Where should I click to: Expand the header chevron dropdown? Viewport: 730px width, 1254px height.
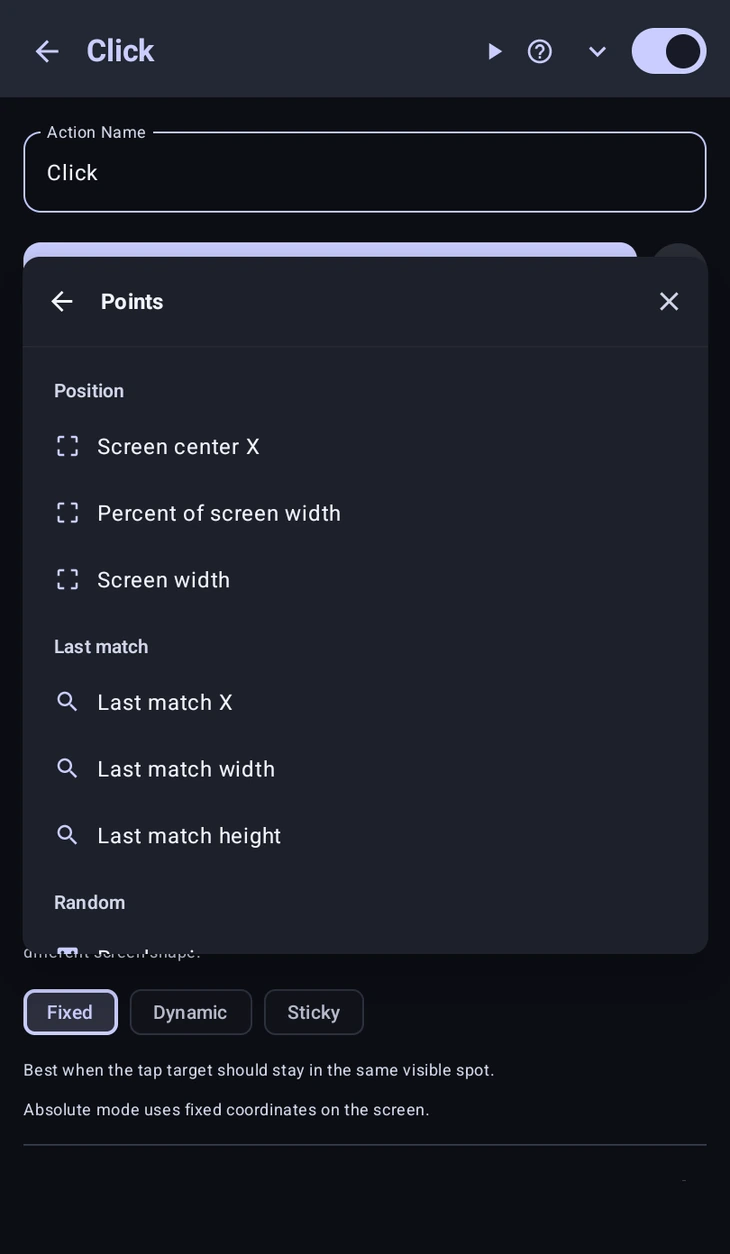tap(597, 51)
